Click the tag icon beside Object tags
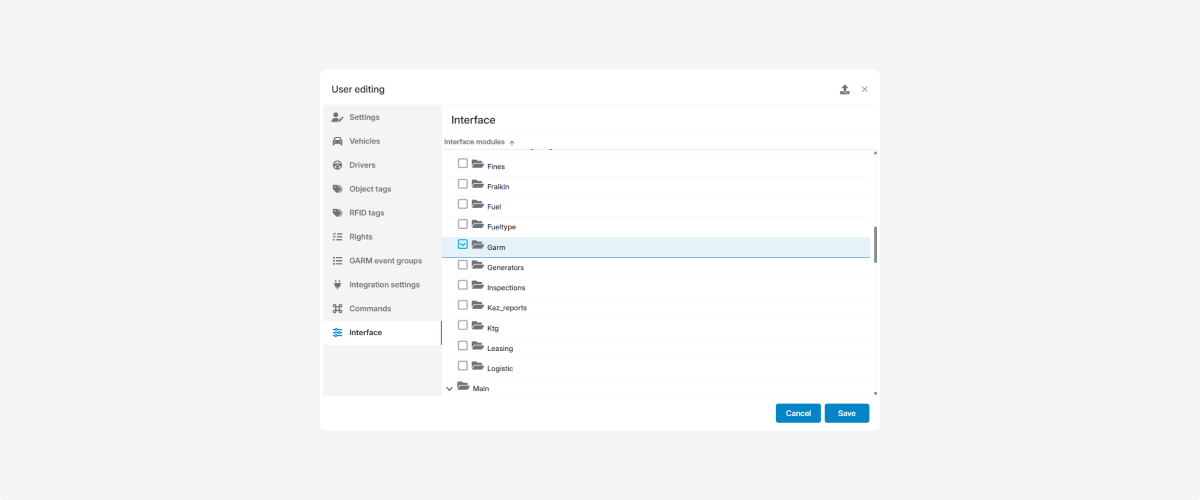The height and width of the screenshot is (500, 1200). click(337, 189)
